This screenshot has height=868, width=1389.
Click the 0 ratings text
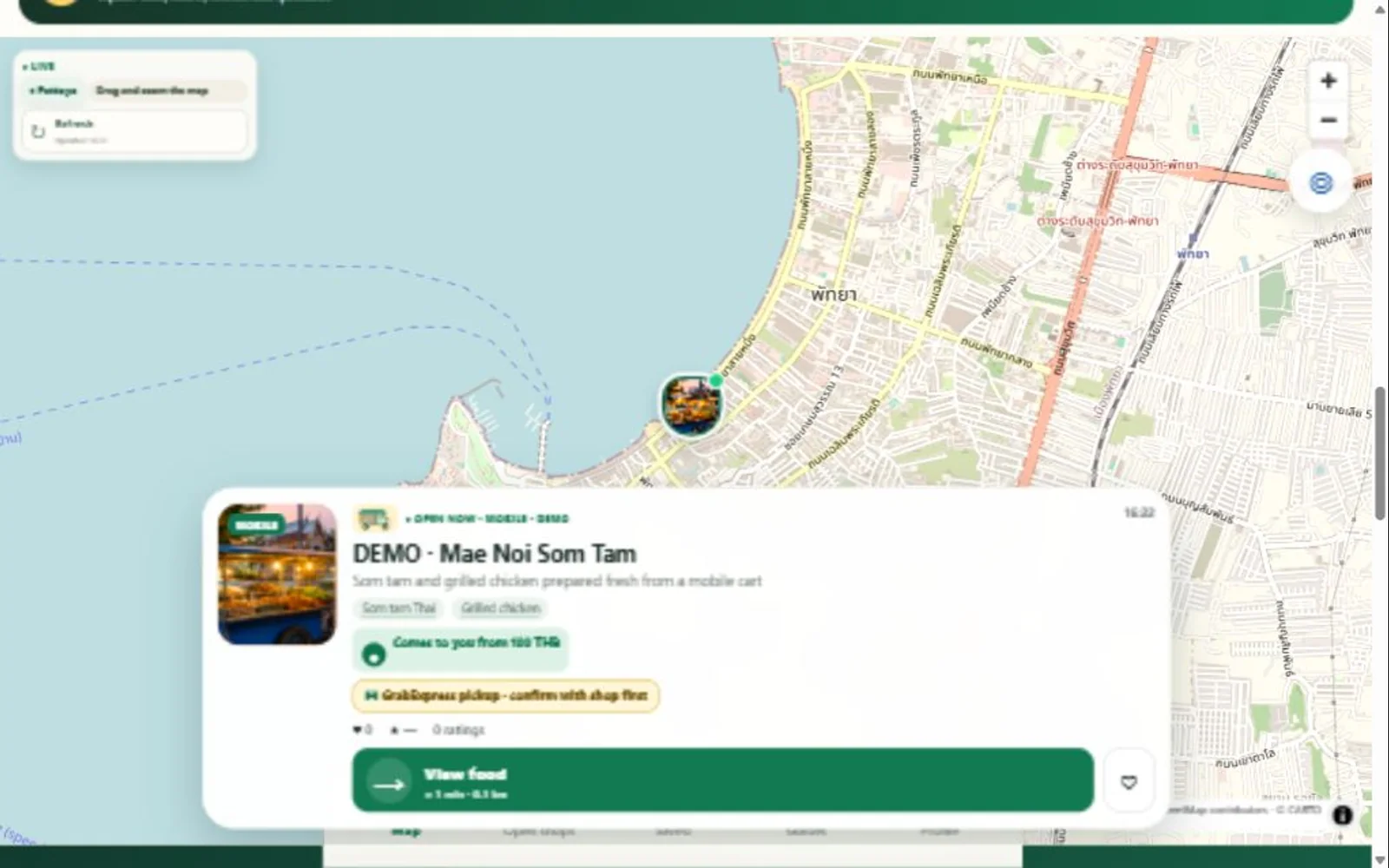458,730
